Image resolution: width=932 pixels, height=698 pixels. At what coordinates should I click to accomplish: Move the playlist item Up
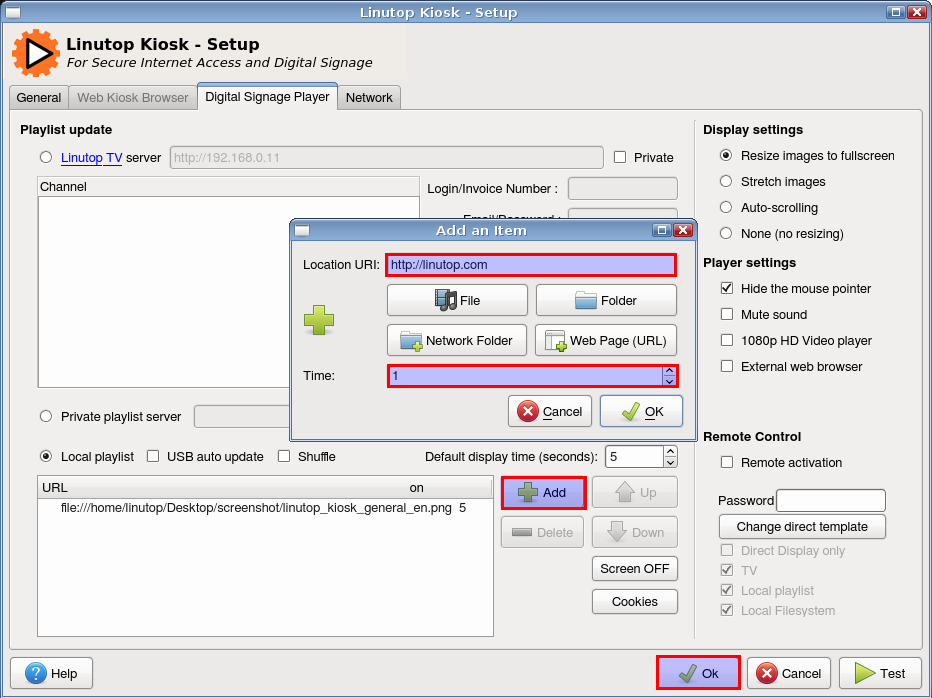[x=635, y=492]
